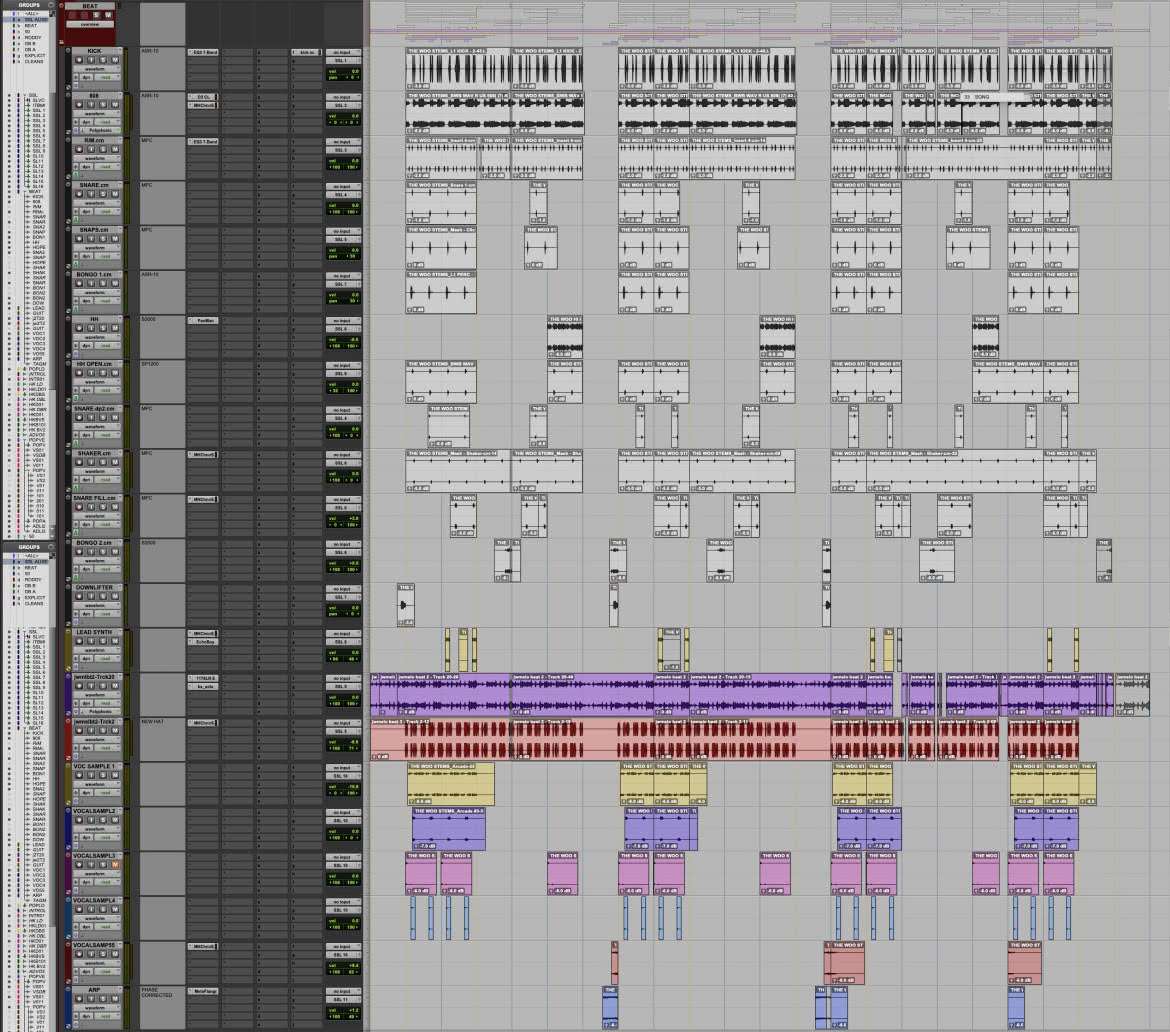The image size is (1170, 1032).
Task: Open the LEAD SYNTH track view selector
Action: tap(96, 650)
